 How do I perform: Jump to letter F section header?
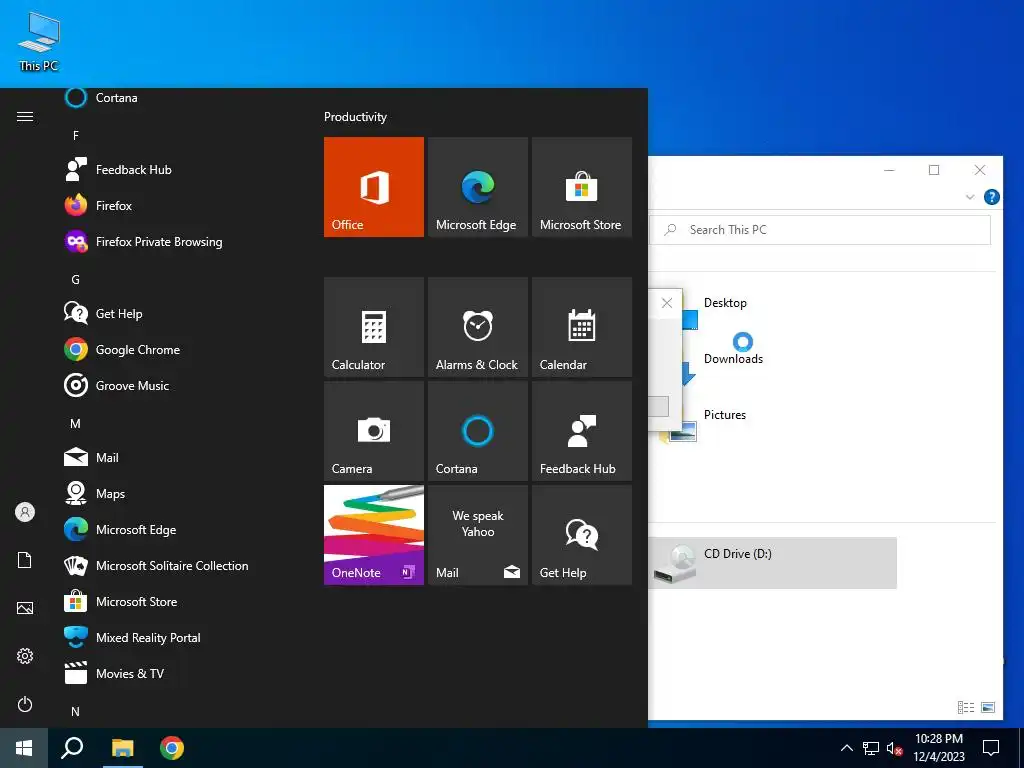click(x=76, y=136)
